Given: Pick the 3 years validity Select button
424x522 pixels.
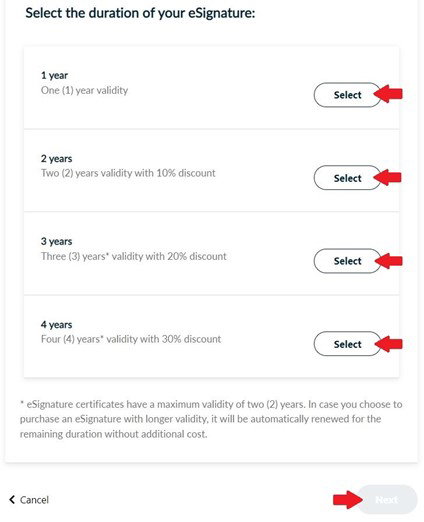Looking at the screenshot, I should click(347, 261).
